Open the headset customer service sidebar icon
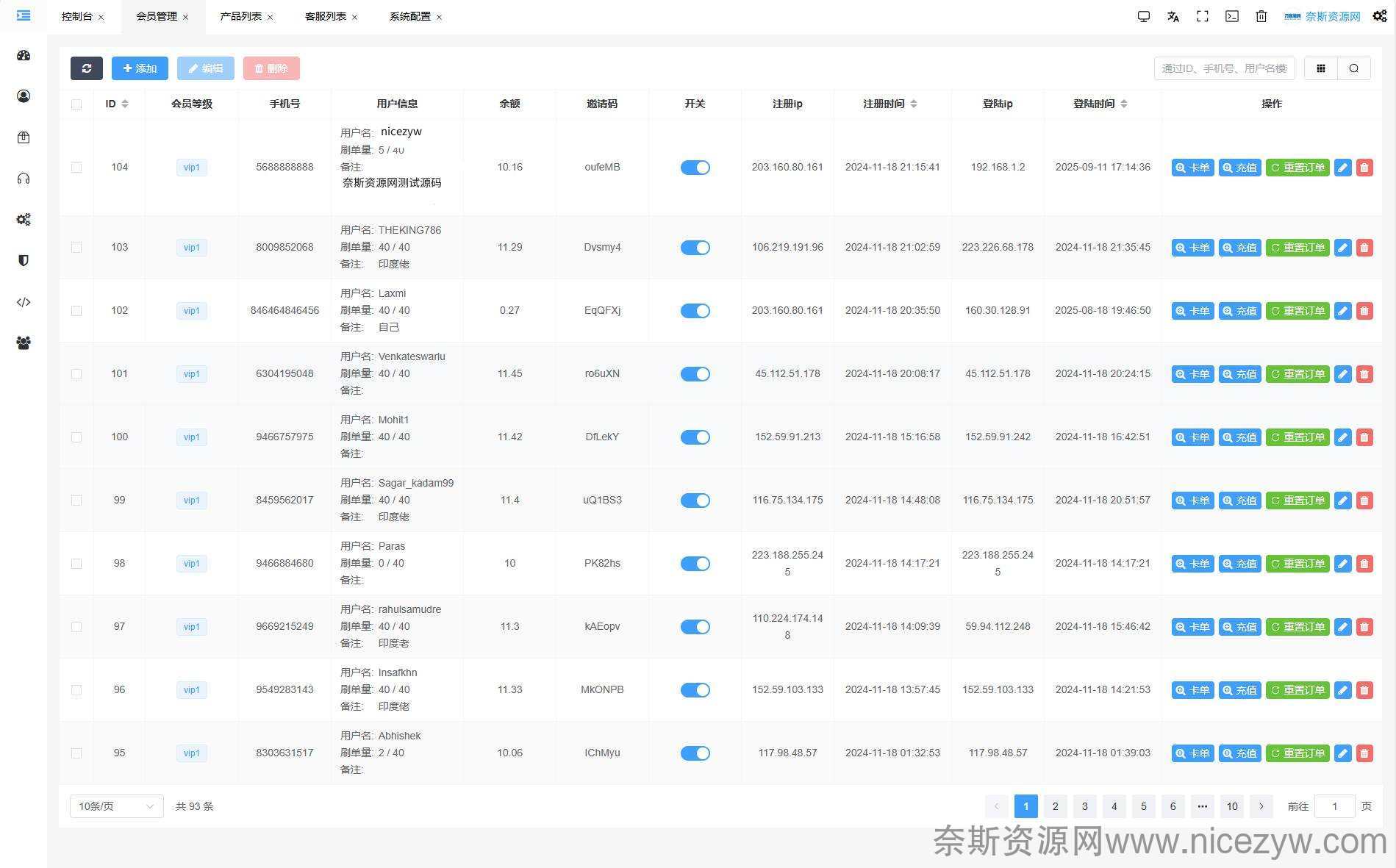The height and width of the screenshot is (868, 1396). tap(24, 179)
